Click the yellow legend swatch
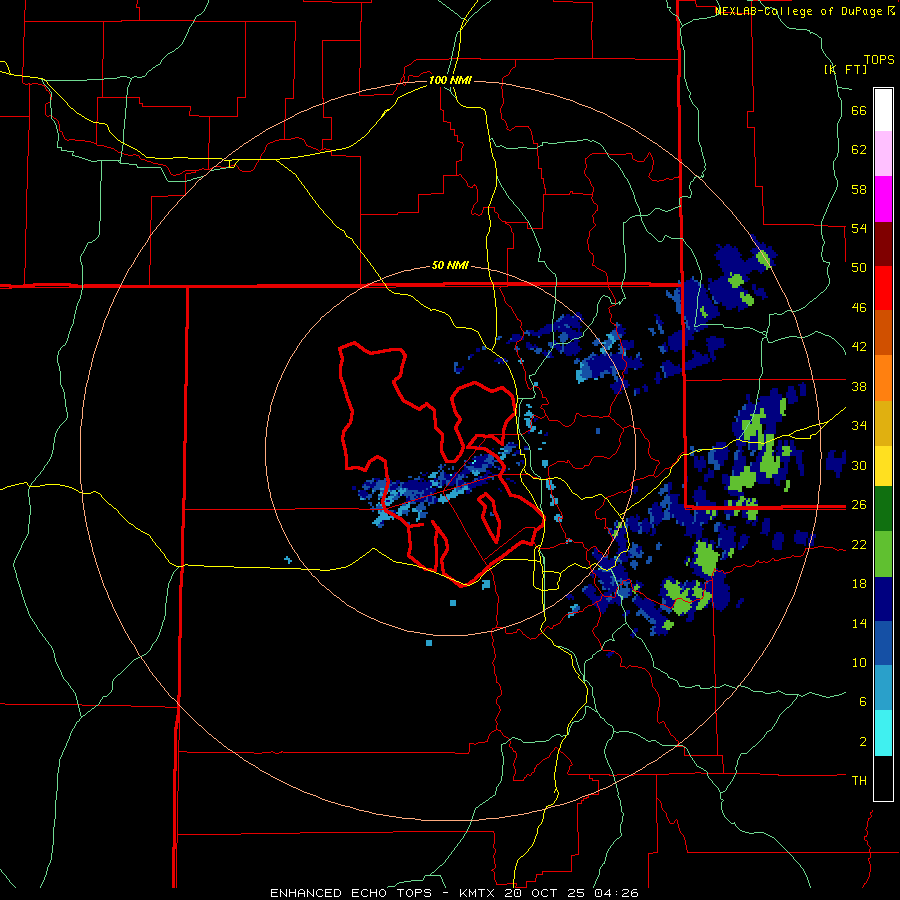 pos(883,465)
